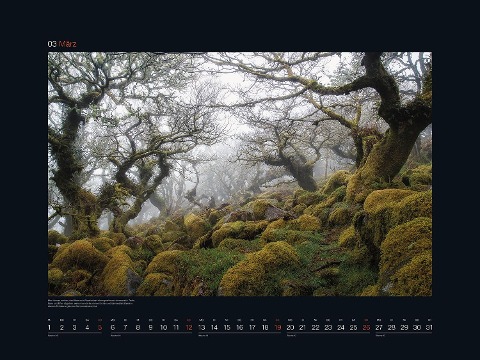Select date 15 on the calendar strip
Screen dimensions: 480x360
[227, 327]
